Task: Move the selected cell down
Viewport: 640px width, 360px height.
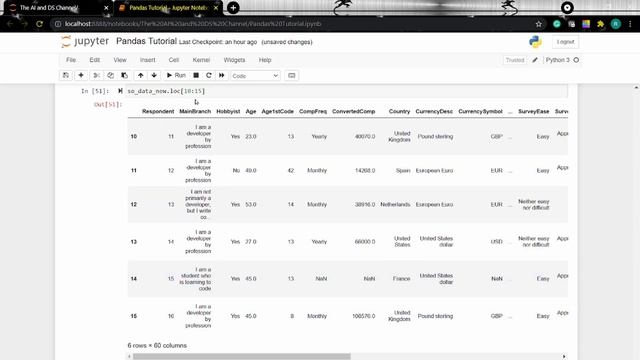Action: click(x=154, y=76)
